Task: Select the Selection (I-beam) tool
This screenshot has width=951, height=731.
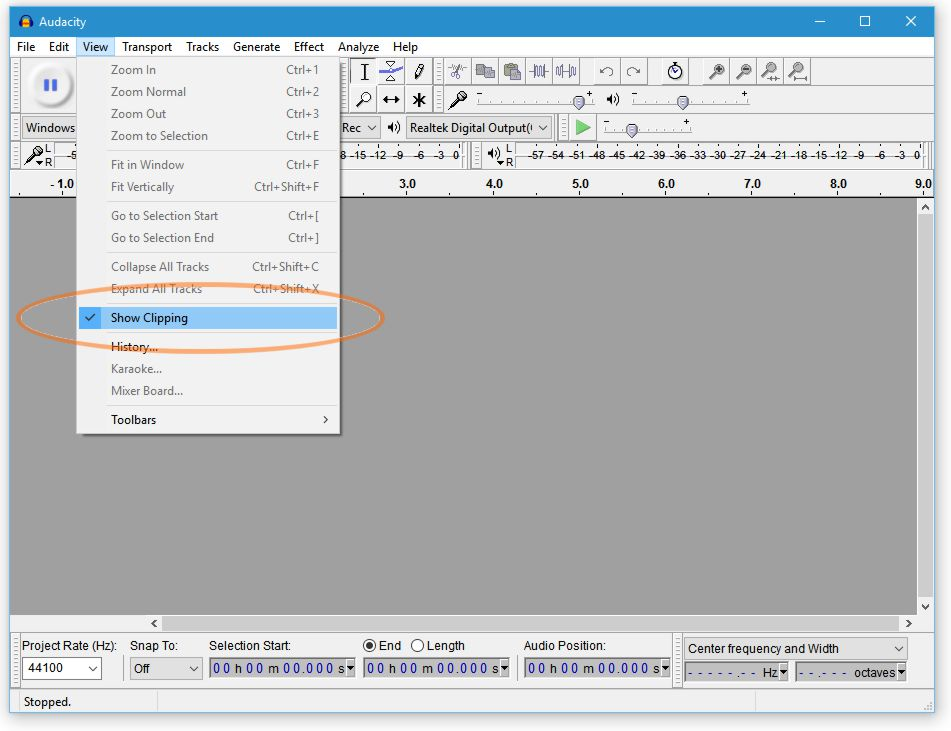Action: point(364,72)
